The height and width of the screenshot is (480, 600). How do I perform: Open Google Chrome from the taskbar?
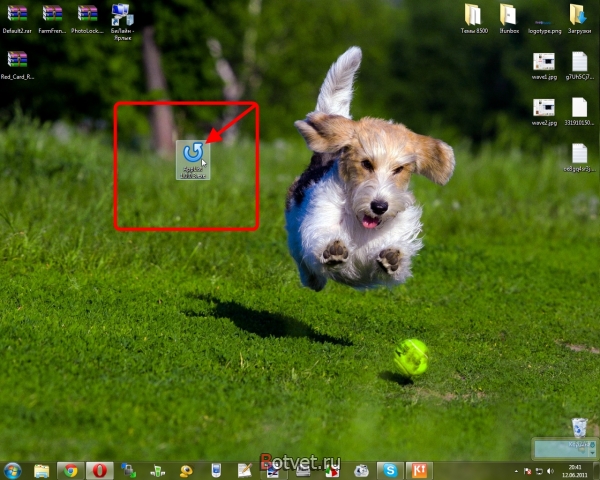69,470
